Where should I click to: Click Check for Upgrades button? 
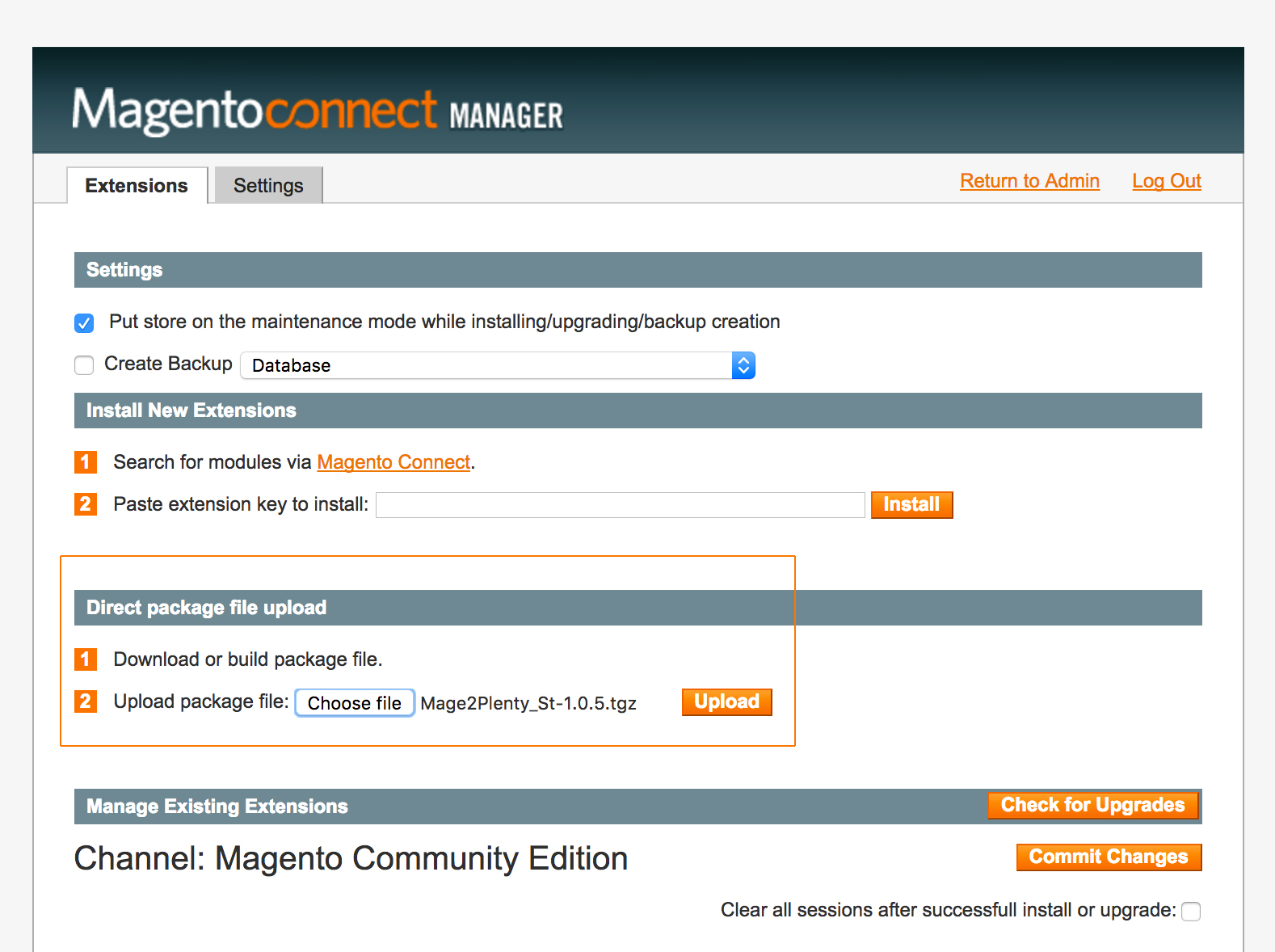pyautogui.click(x=1092, y=805)
